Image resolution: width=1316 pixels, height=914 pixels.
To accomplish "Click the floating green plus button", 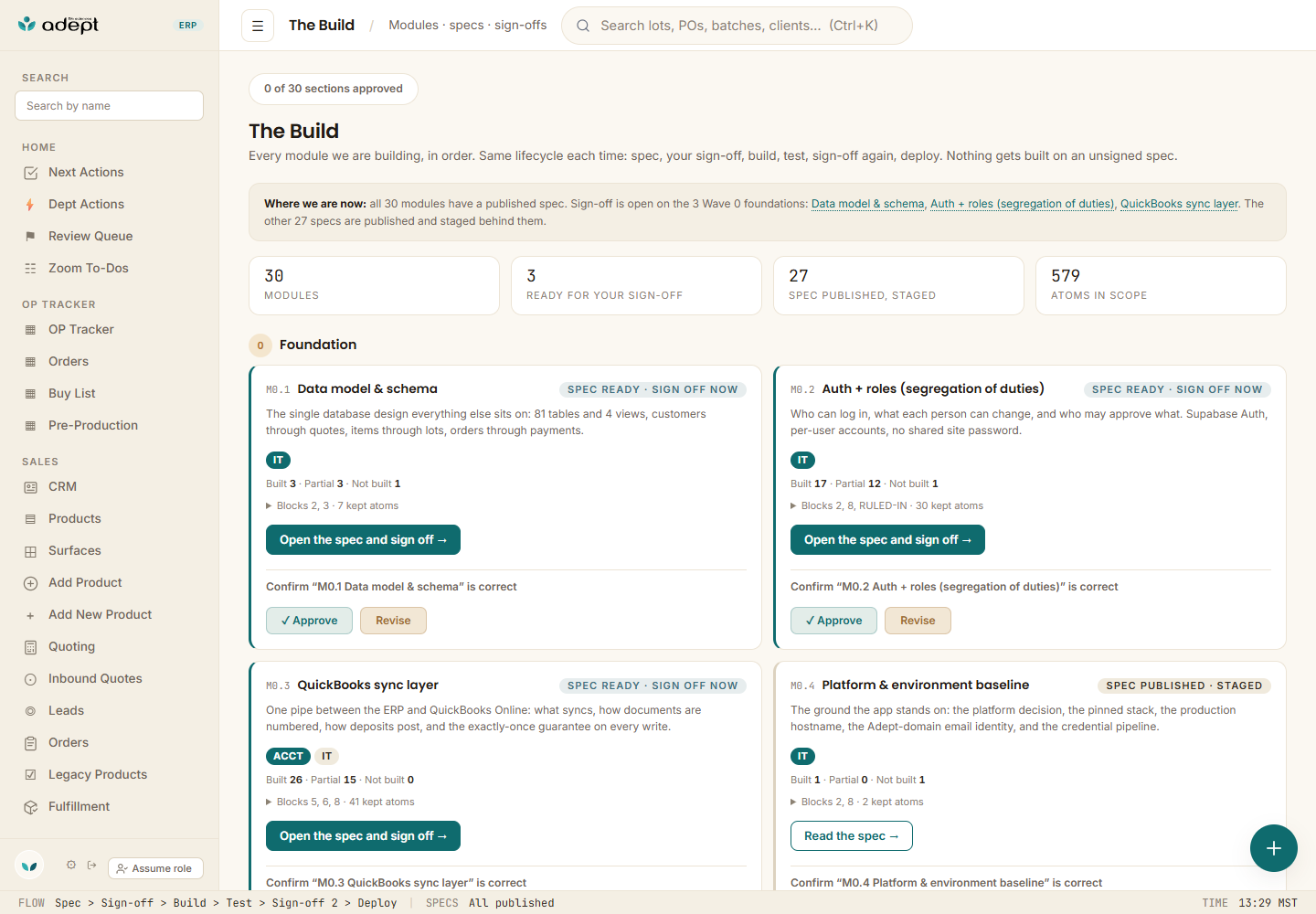I will (x=1274, y=848).
